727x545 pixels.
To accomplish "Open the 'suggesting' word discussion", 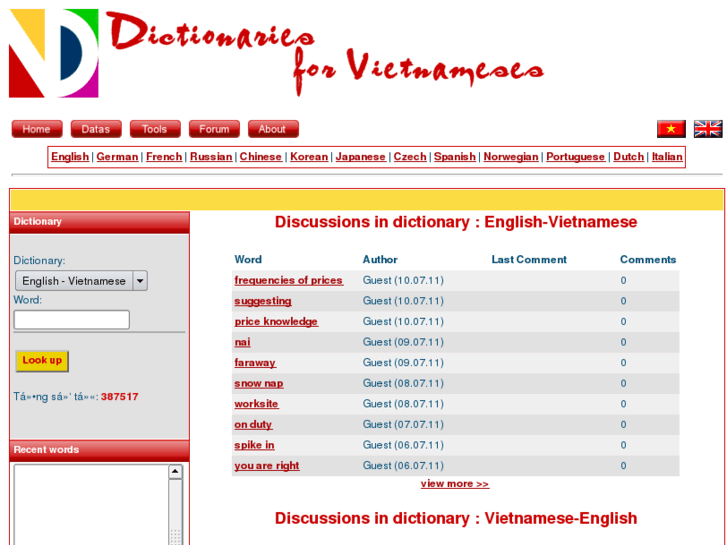I will click(263, 301).
